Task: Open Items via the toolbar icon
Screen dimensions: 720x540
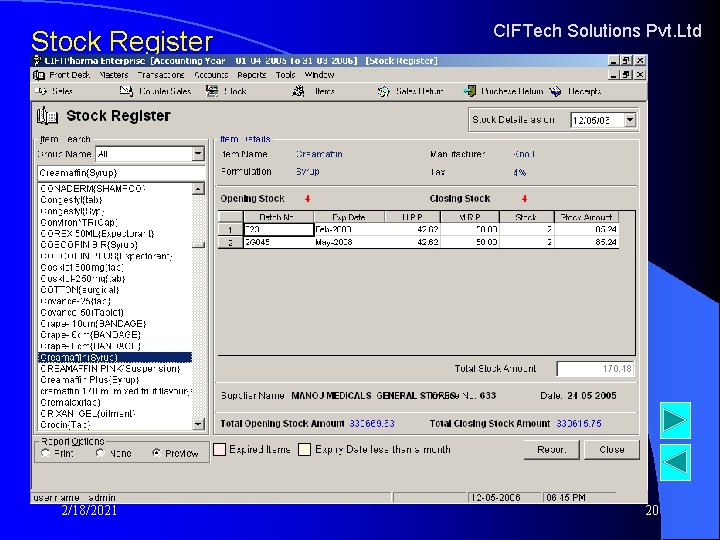Action: coord(298,91)
